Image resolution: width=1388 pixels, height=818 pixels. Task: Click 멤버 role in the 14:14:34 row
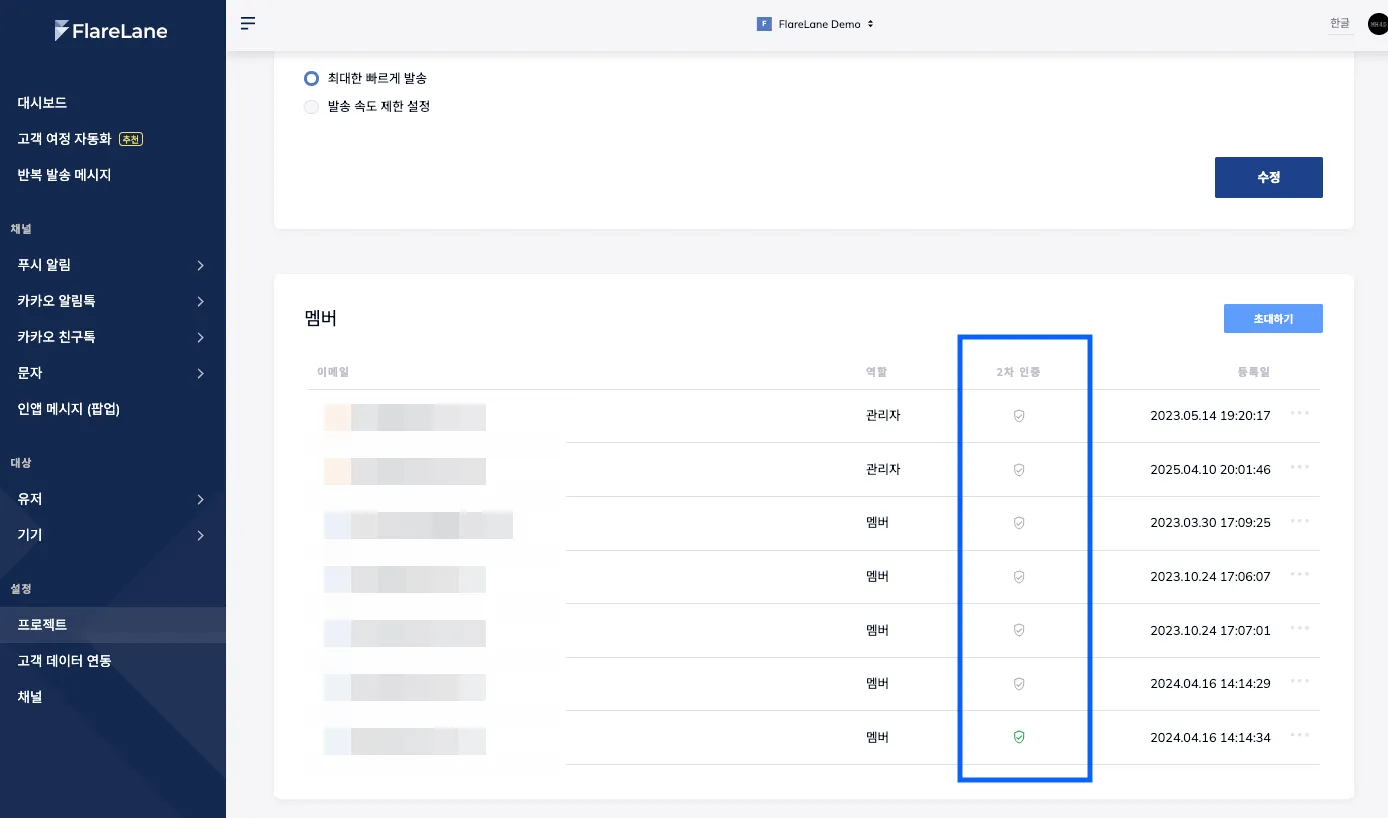pos(877,737)
